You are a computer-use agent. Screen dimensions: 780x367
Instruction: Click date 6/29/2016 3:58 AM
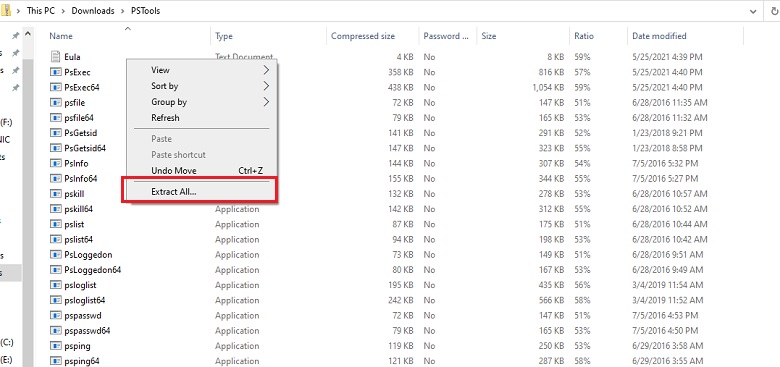[668, 346]
